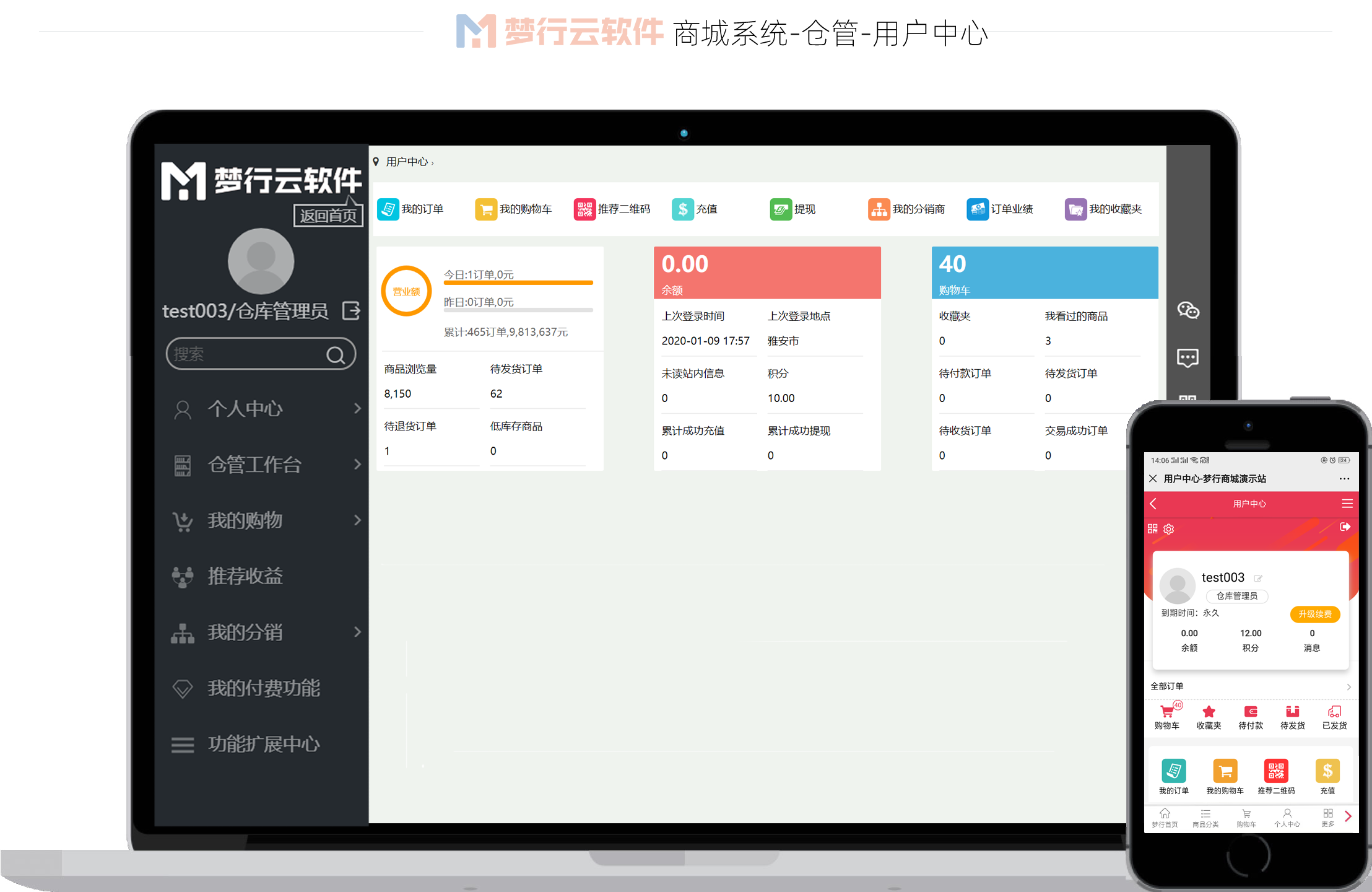Image resolution: width=1372 pixels, height=892 pixels.
Task: Tap the 12.00 积分 value on phone
Action: point(1251,633)
